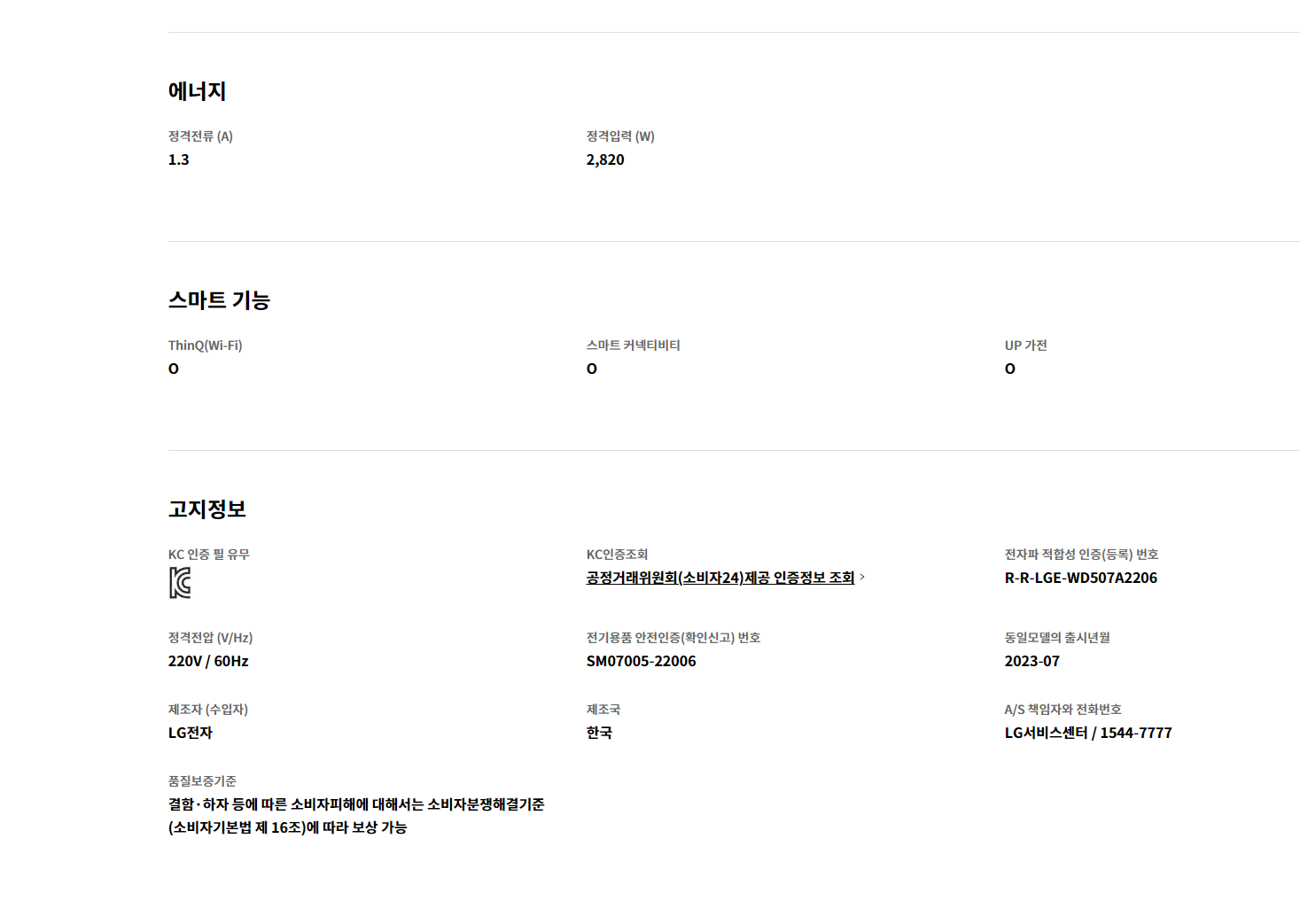Click the 동일모델의 출시년월 label
This screenshot has height=924, width=1300.
[1057, 638]
